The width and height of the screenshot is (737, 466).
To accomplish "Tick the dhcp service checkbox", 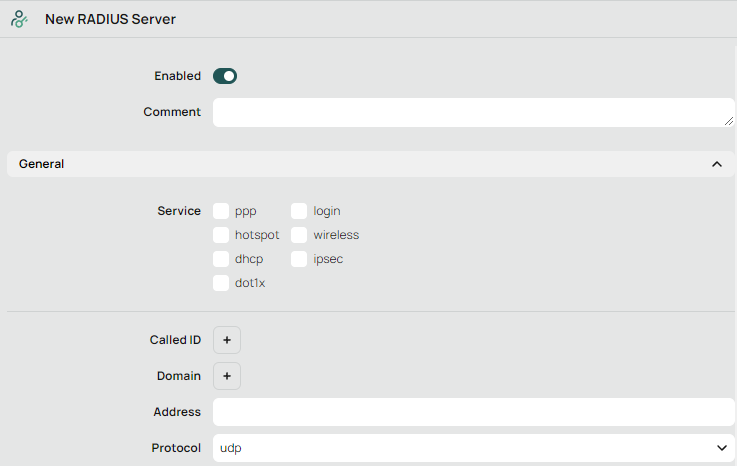I will 221,259.
